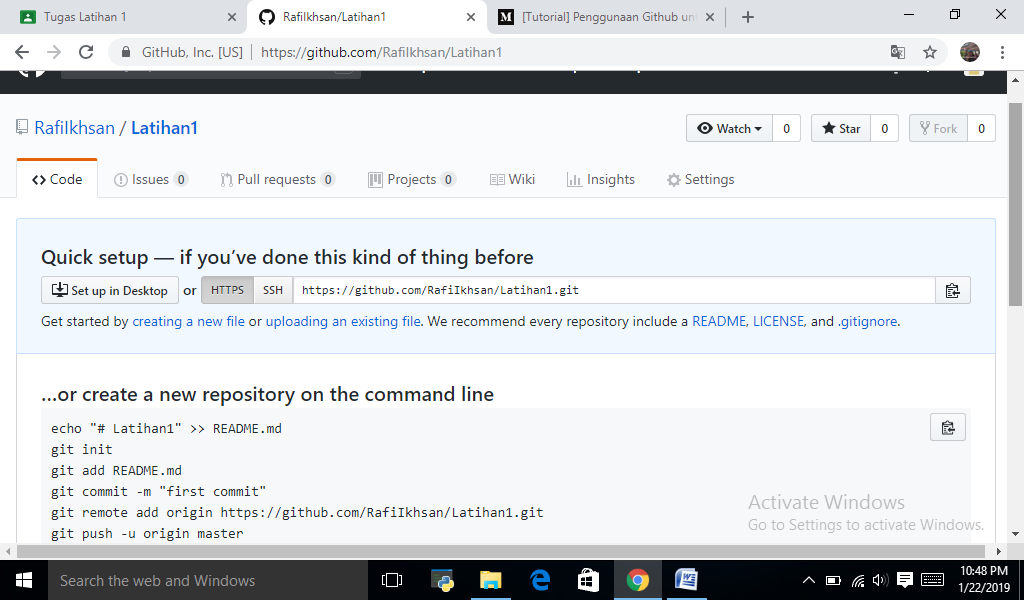Switch to the Issues tab
Image resolution: width=1024 pixels, height=600 pixels.
tap(150, 179)
